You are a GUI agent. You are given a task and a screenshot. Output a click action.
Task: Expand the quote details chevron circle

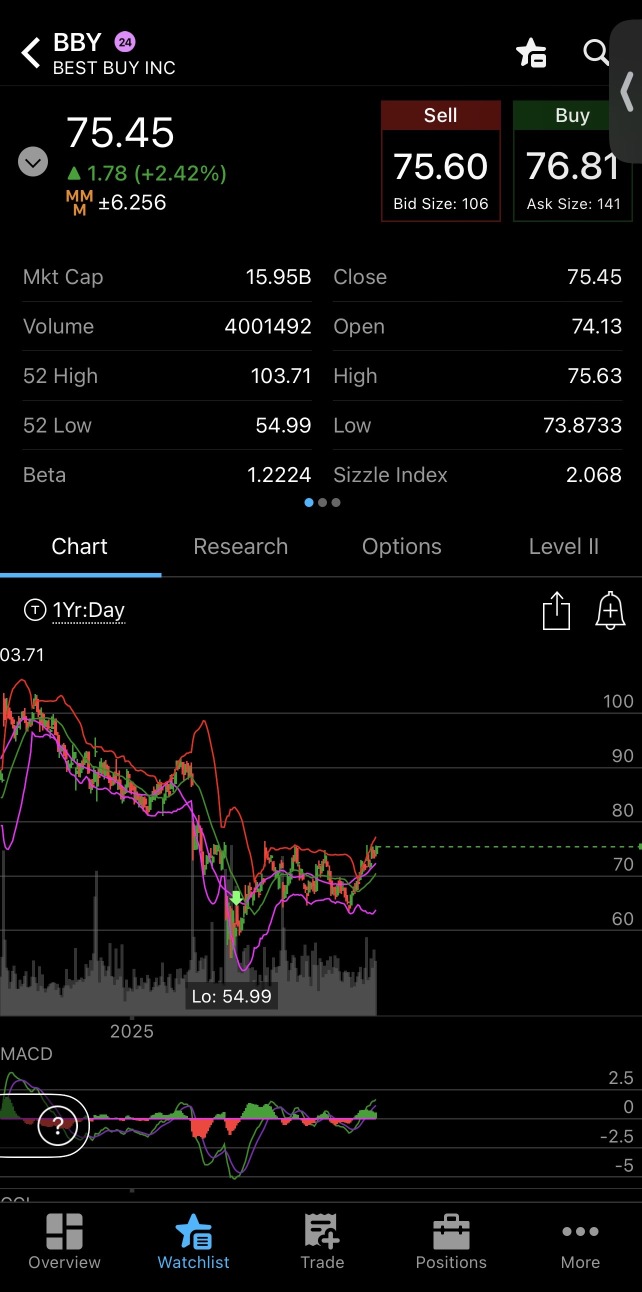(33, 161)
